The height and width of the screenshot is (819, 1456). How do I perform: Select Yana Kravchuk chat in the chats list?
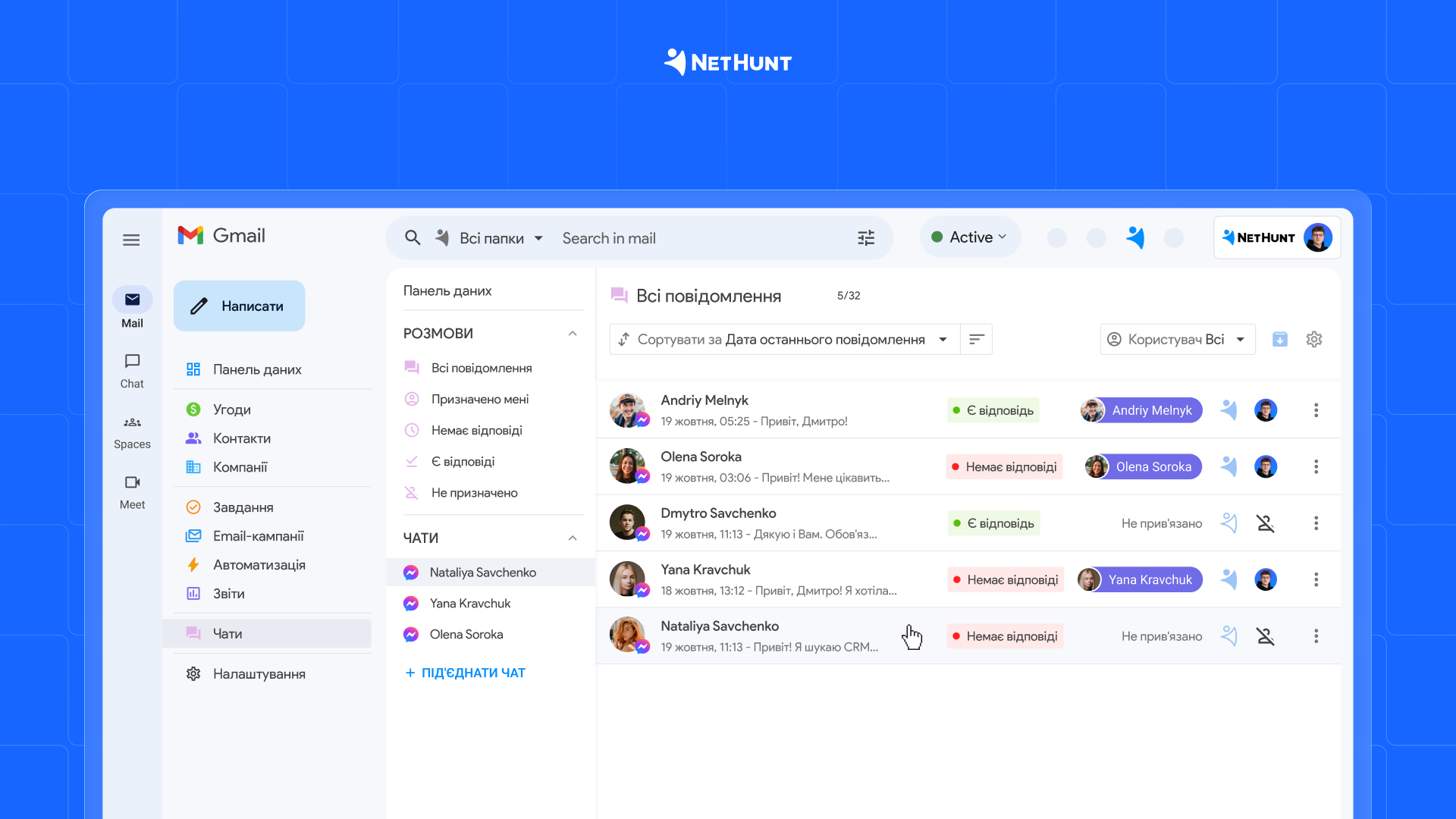469,603
